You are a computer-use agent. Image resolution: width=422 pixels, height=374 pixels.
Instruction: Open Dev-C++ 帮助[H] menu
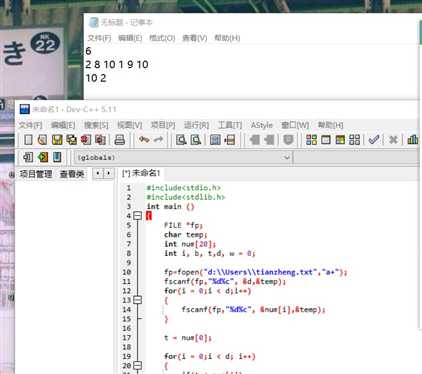click(x=330, y=125)
